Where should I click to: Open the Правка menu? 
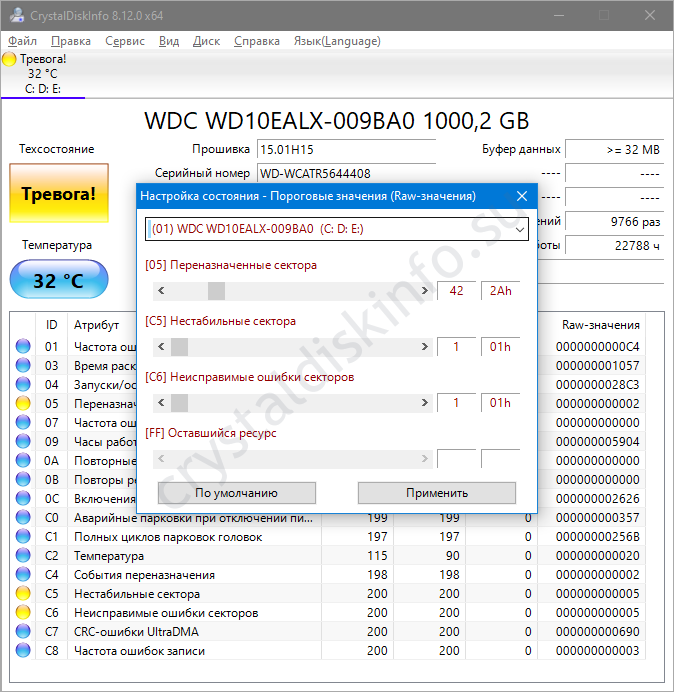pyautogui.click(x=71, y=41)
